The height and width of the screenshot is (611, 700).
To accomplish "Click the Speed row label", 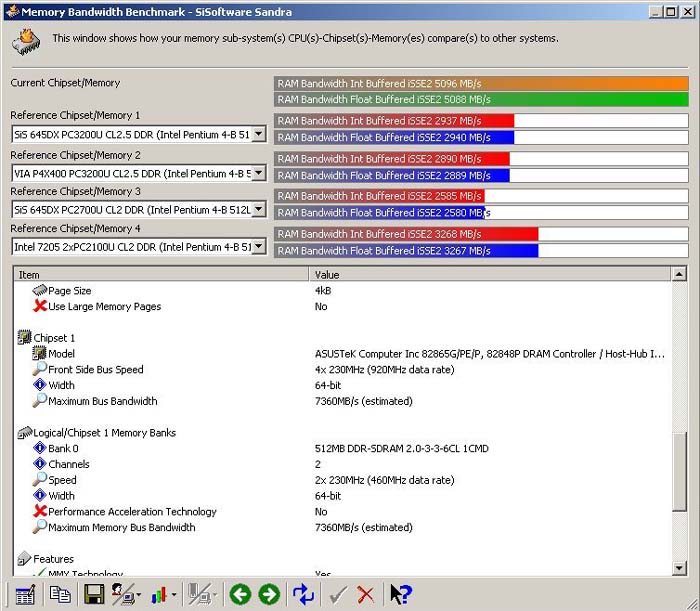I will (62, 480).
